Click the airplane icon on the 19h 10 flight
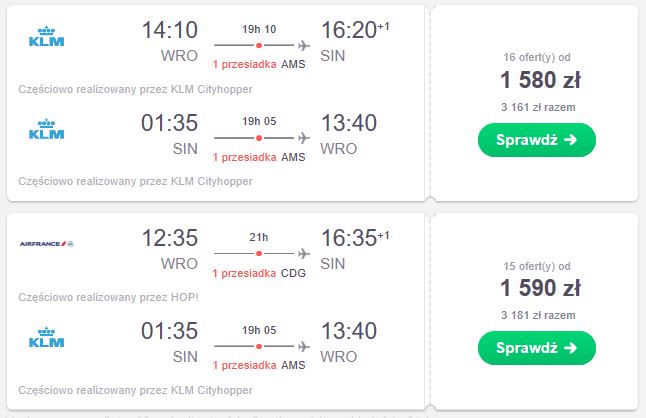The height and width of the screenshot is (418, 646). (x=304, y=45)
